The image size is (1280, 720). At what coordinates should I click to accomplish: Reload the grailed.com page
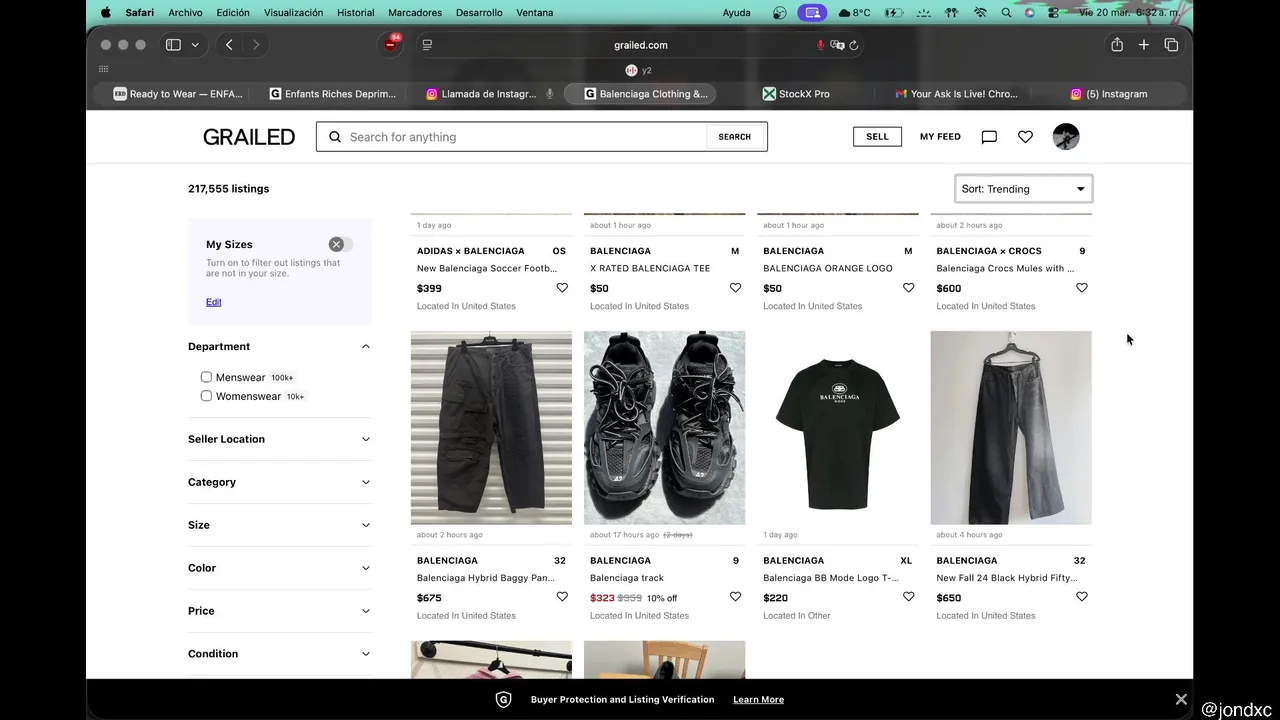[854, 45]
